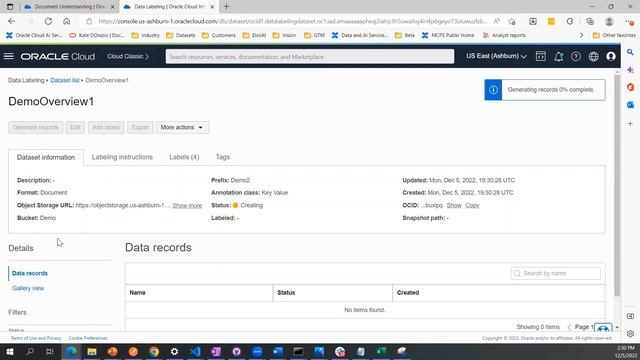Open Edge settings and more menu

pos(629,21)
